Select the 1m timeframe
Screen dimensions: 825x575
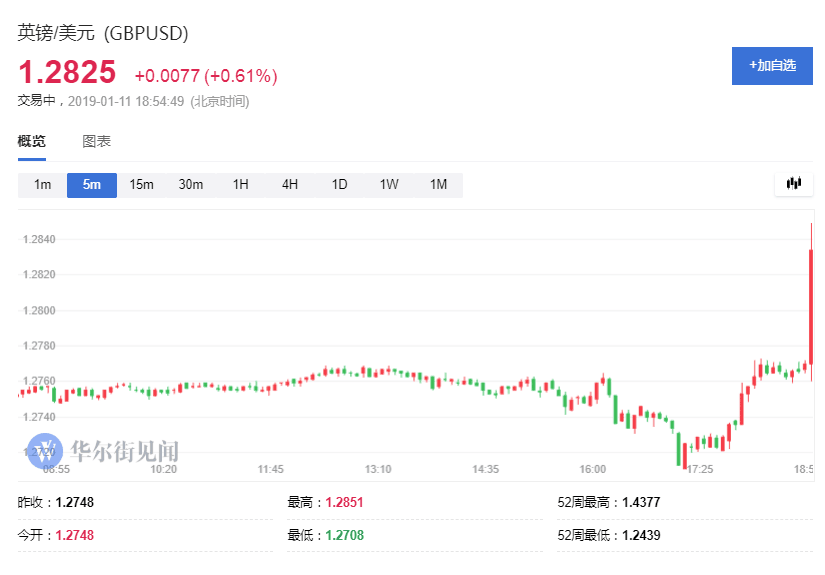pyautogui.click(x=42, y=185)
